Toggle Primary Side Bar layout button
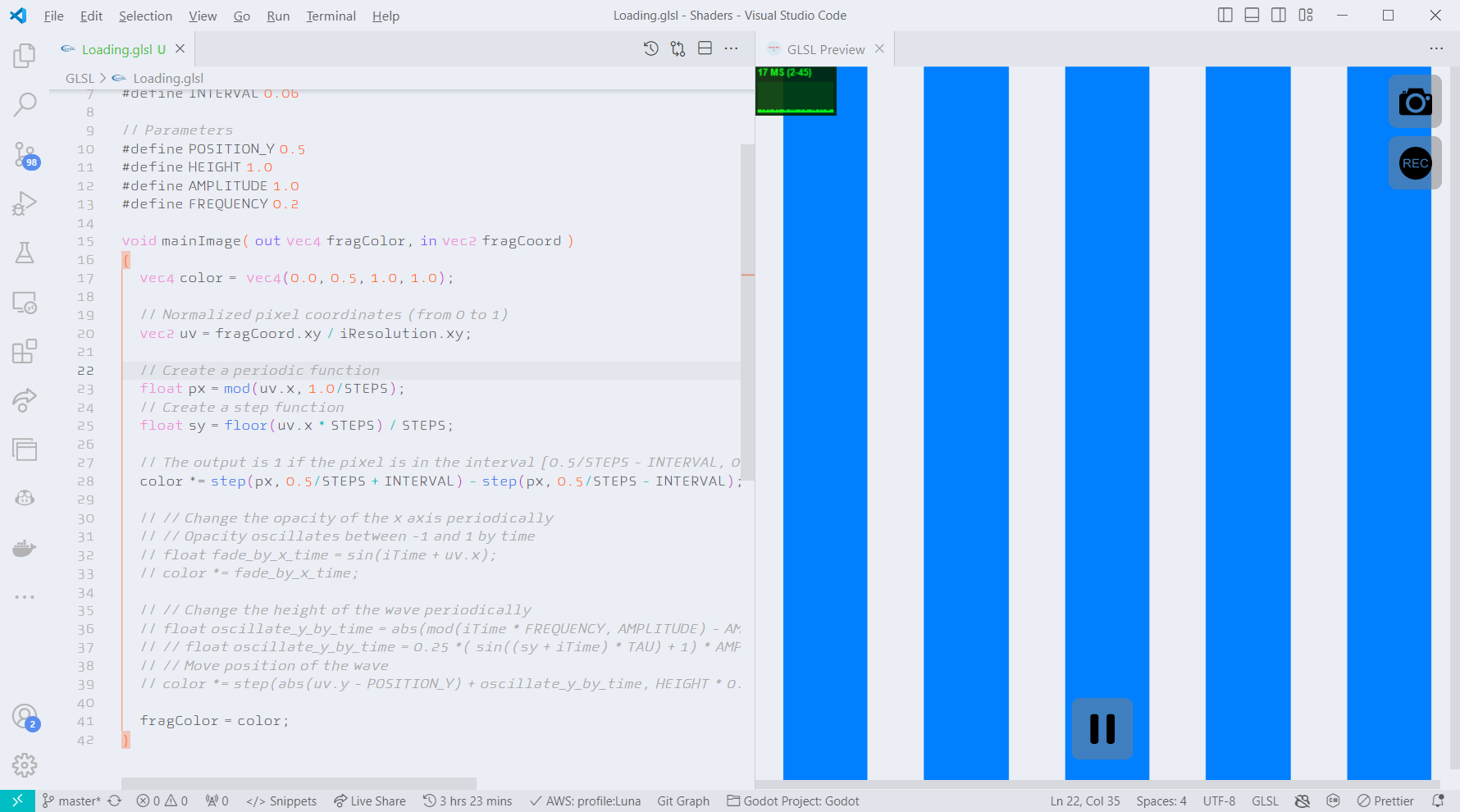Viewport: 1460px width, 812px height. (1225, 15)
